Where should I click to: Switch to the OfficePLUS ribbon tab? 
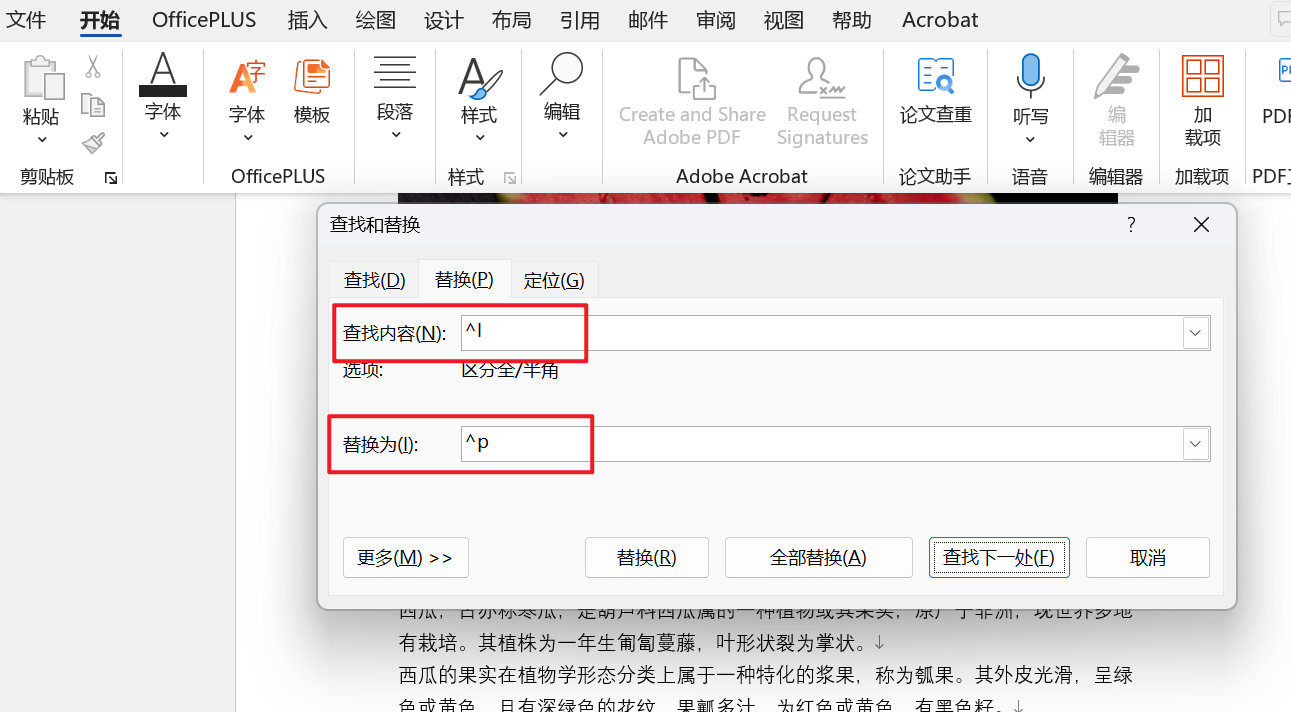204,20
